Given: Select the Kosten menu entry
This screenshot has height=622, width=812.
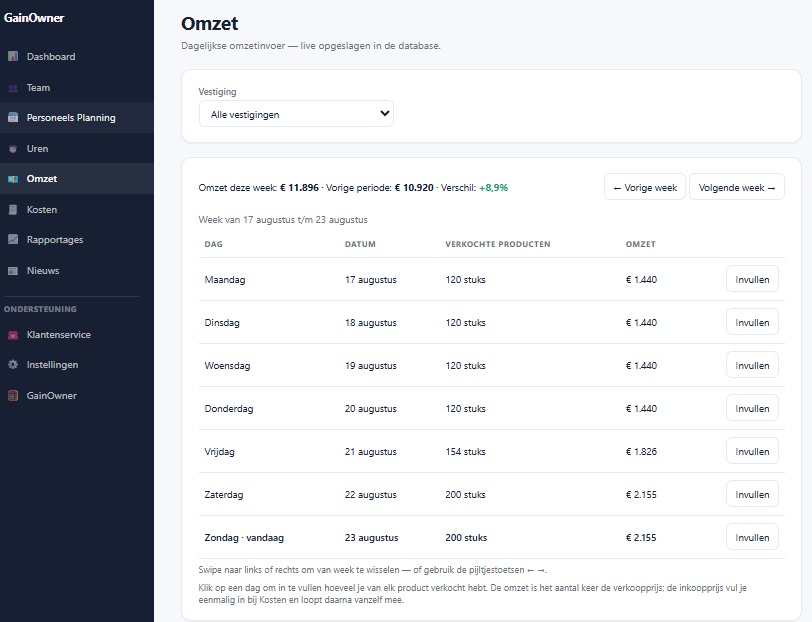Looking at the screenshot, I should pos(77,210).
